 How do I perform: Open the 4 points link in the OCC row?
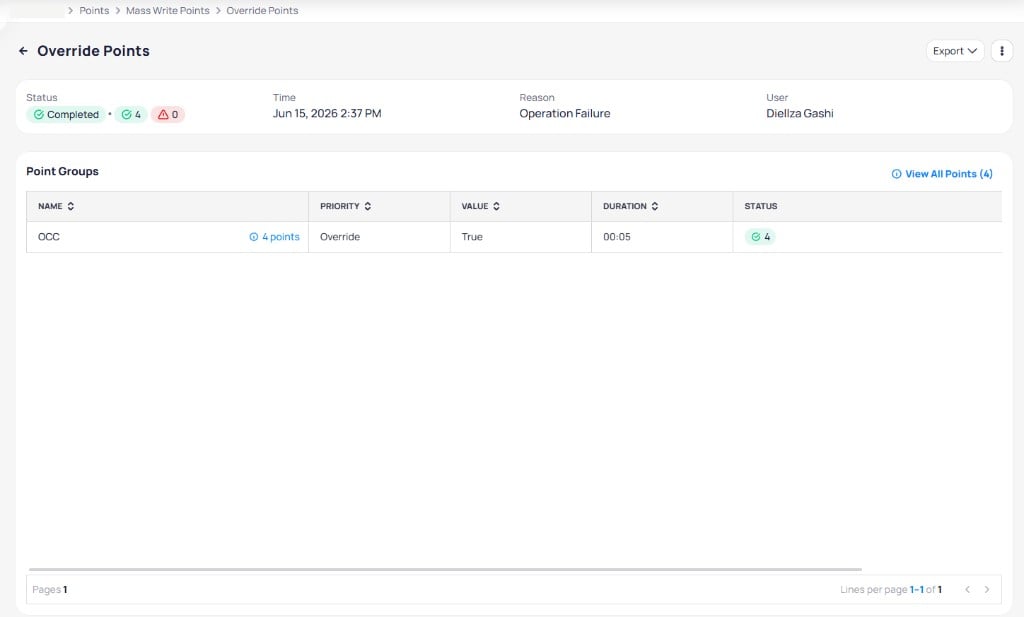pos(274,237)
